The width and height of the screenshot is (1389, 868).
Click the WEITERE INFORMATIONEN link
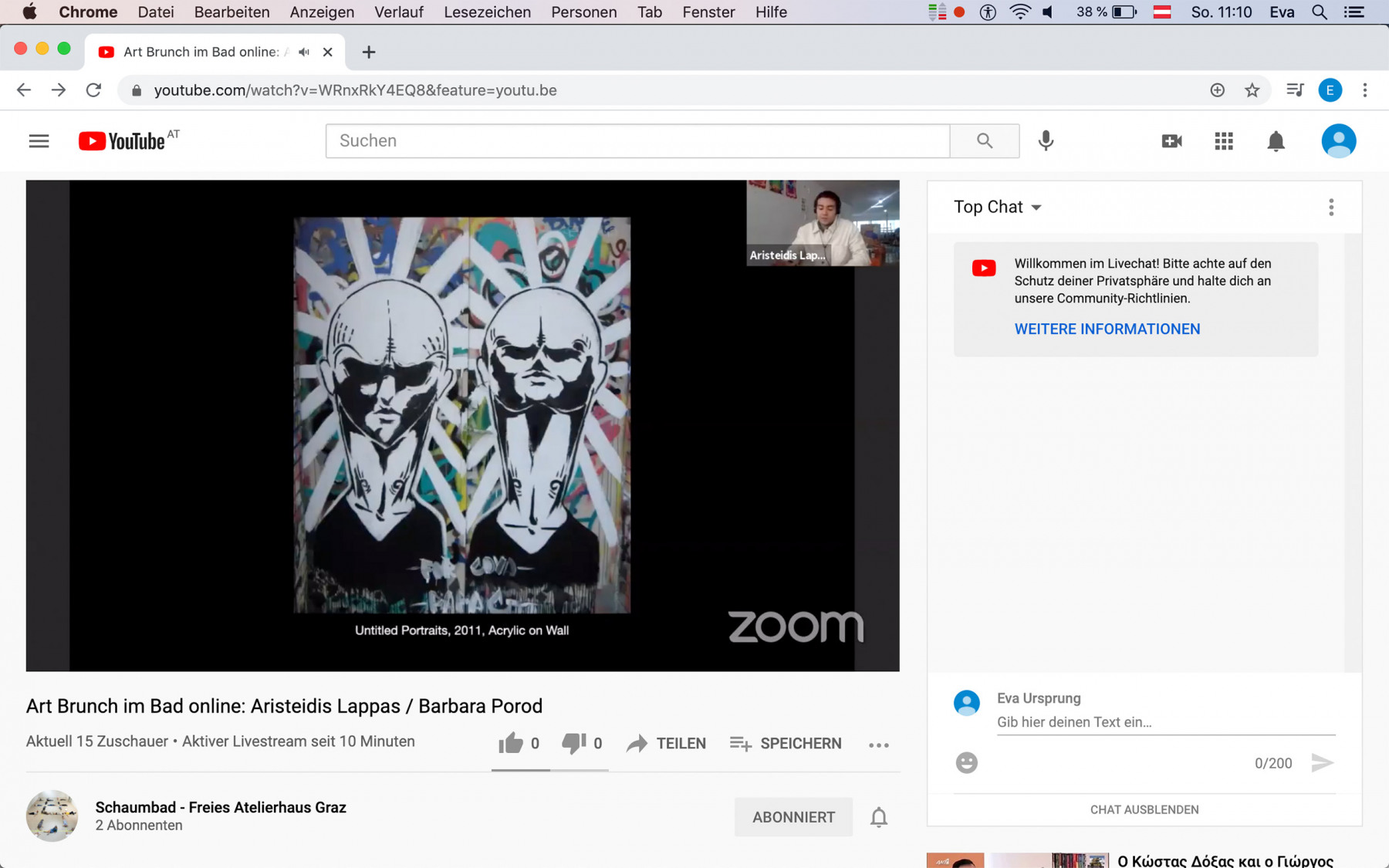[x=1107, y=329]
